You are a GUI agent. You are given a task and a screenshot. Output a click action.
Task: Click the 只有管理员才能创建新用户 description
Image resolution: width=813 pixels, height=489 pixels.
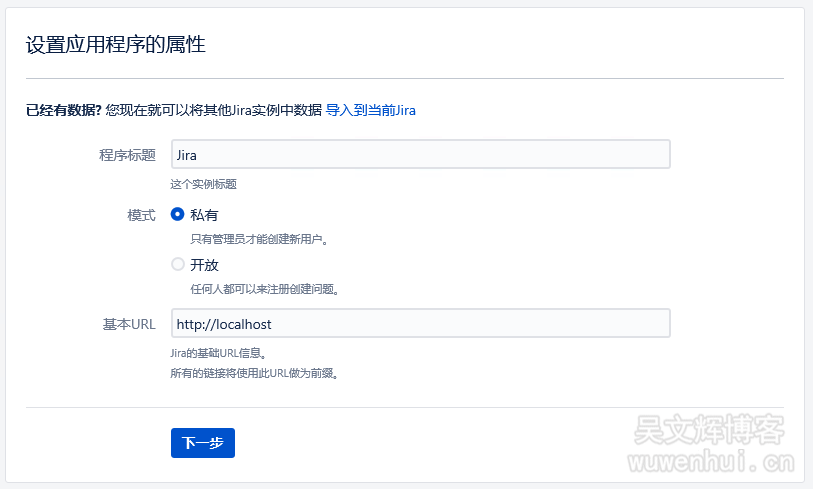259,239
